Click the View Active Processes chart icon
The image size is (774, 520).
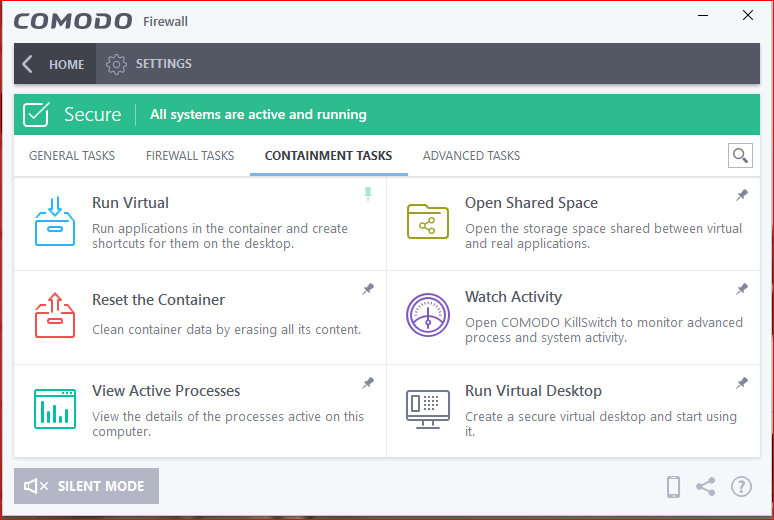tap(55, 409)
